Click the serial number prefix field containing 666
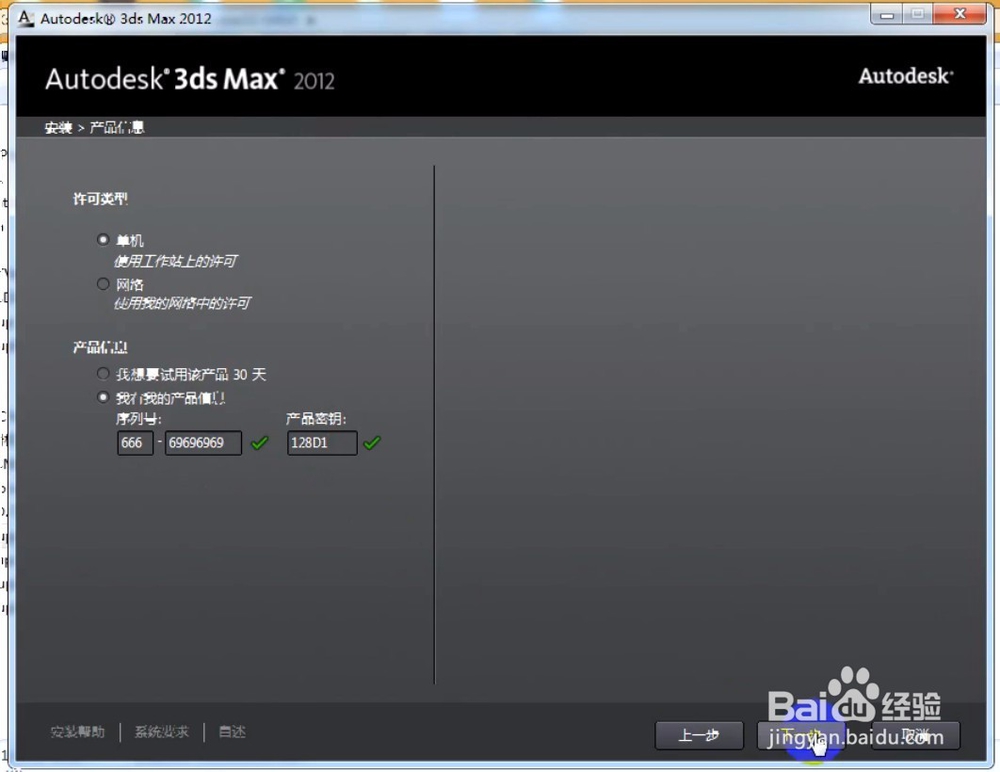 pos(134,443)
